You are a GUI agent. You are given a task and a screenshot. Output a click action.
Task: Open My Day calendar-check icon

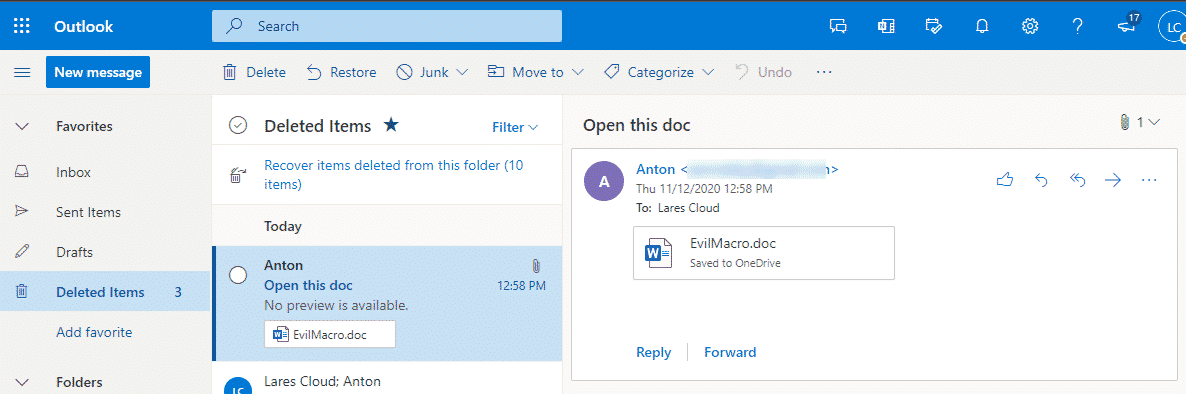coord(933,26)
